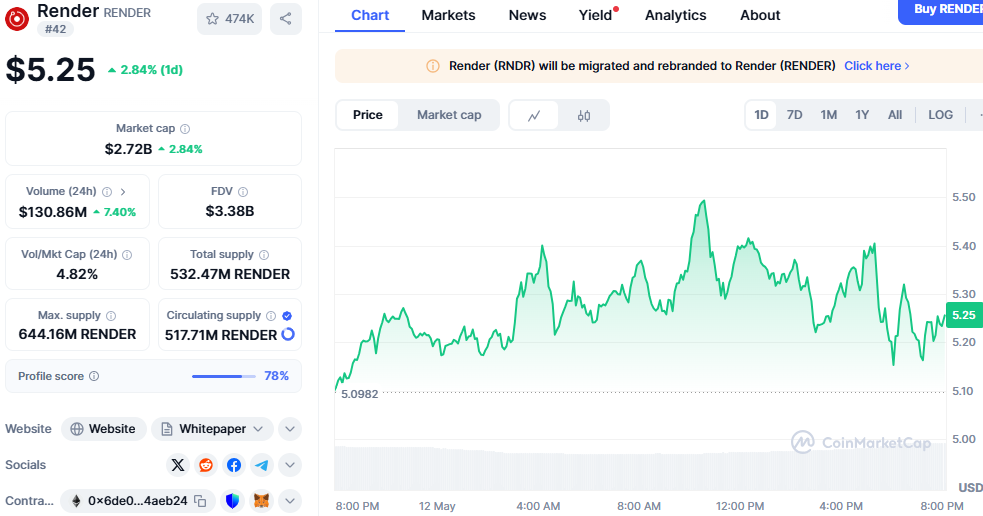This screenshot has height=516, width=983.
Task: Expand more contracts chevron
Action: click(x=290, y=501)
